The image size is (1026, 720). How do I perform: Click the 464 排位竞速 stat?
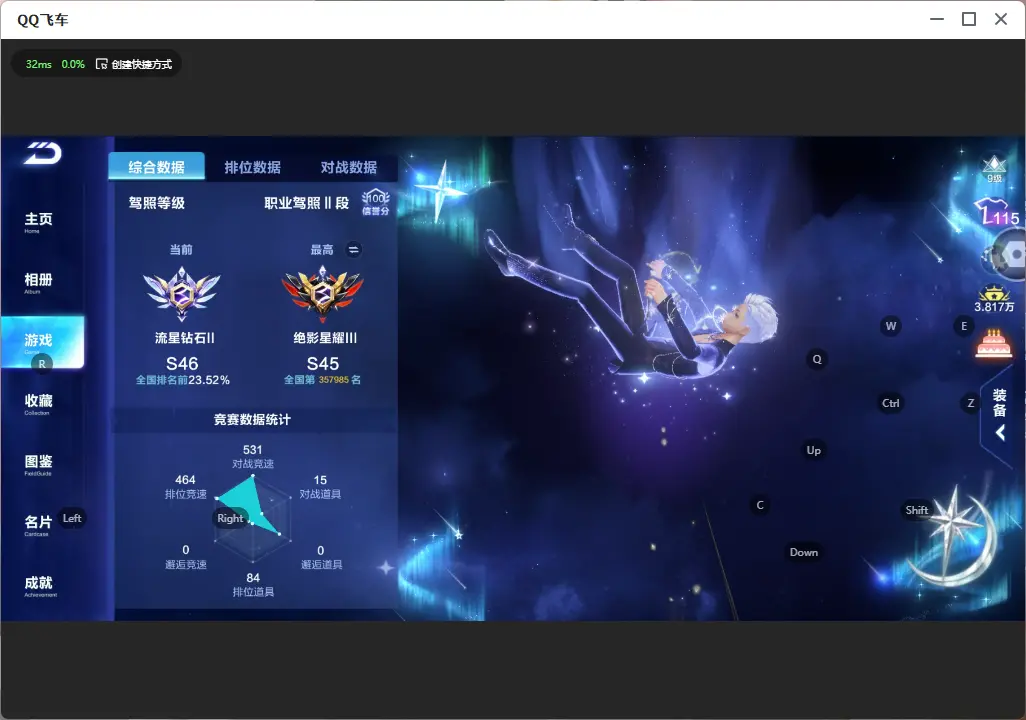click(185, 486)
